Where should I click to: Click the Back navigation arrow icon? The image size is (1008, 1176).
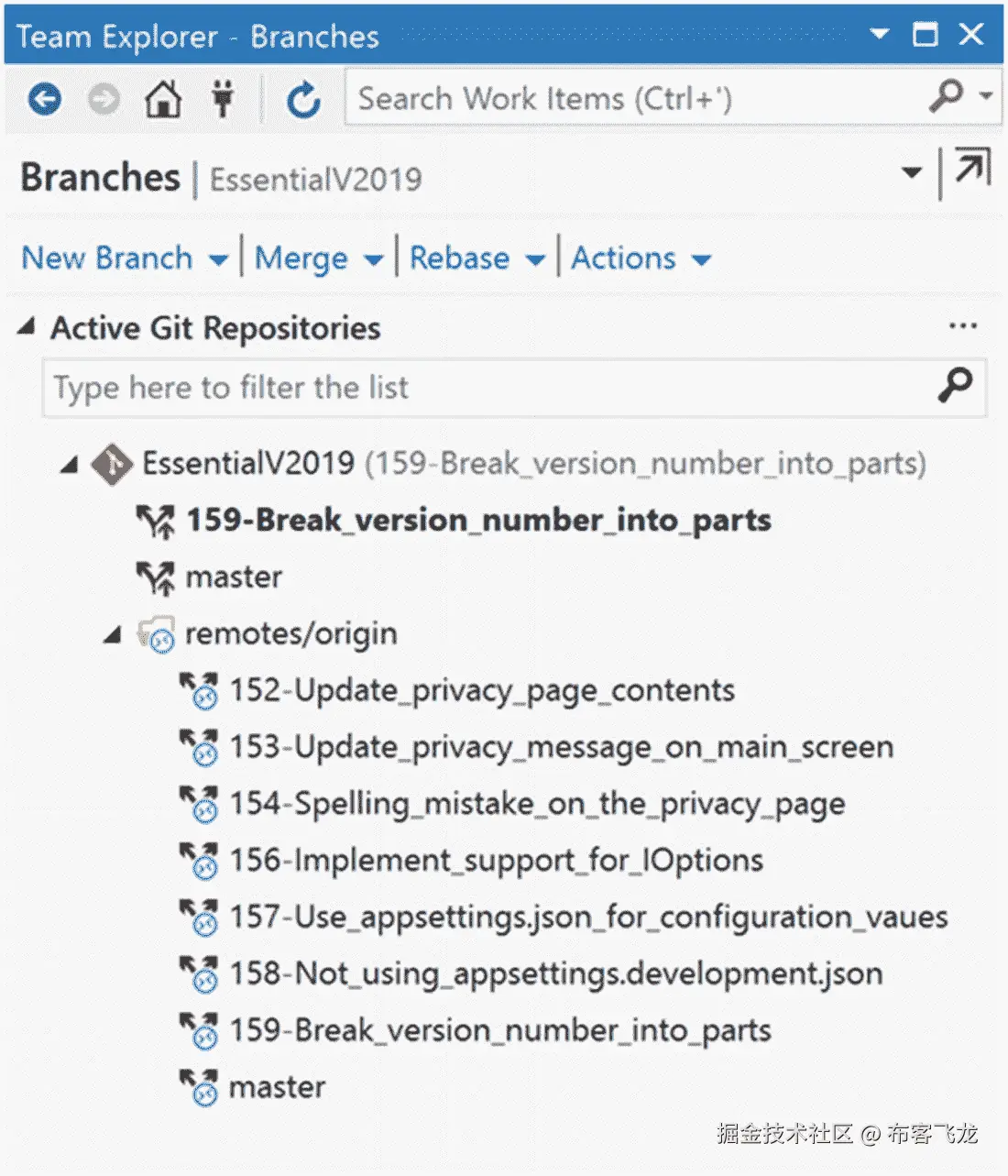[44, 98]
